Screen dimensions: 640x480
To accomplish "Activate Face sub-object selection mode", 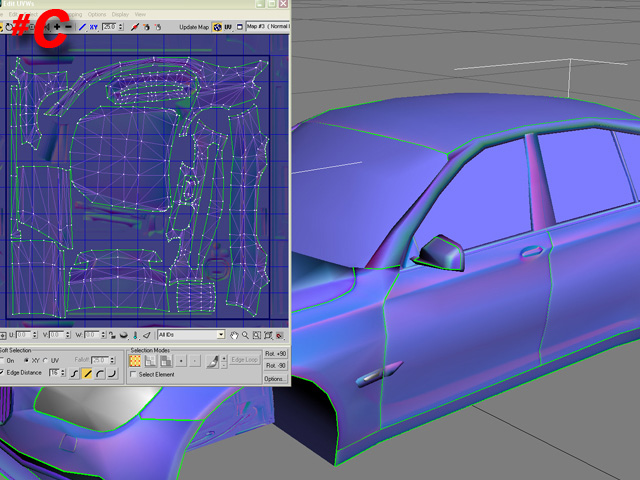I will (166, 360).
